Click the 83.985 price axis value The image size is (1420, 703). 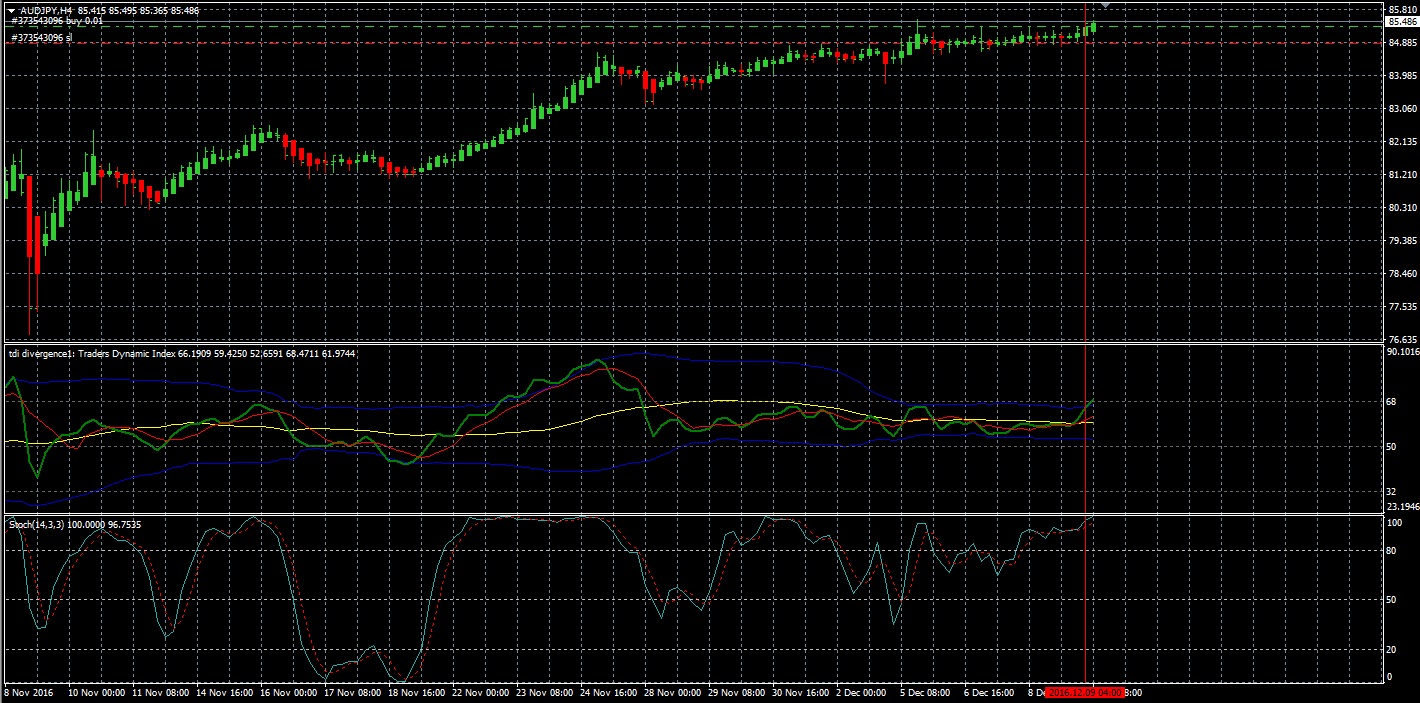click(1401, 76)
